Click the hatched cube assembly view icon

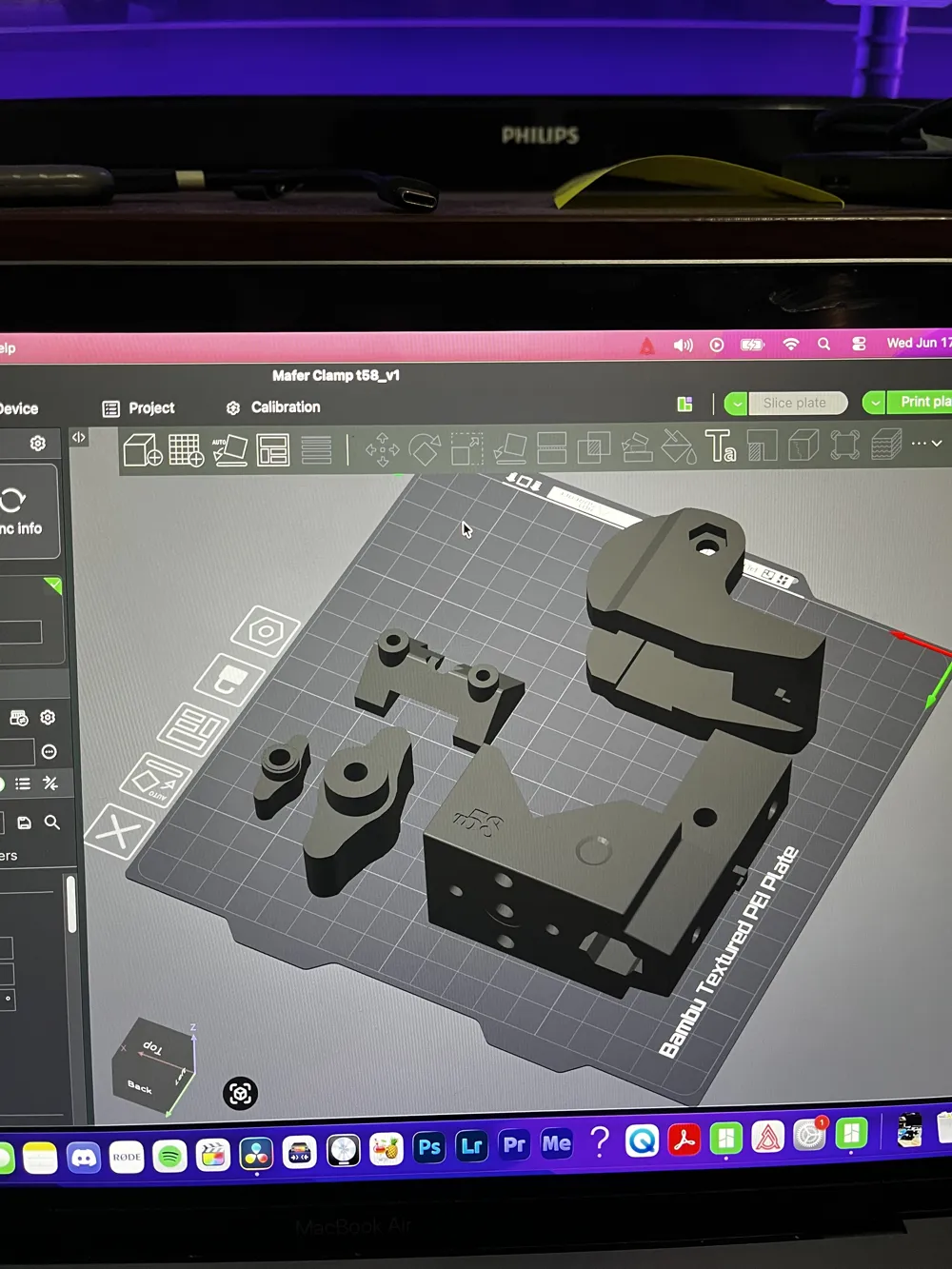[803, 445]
